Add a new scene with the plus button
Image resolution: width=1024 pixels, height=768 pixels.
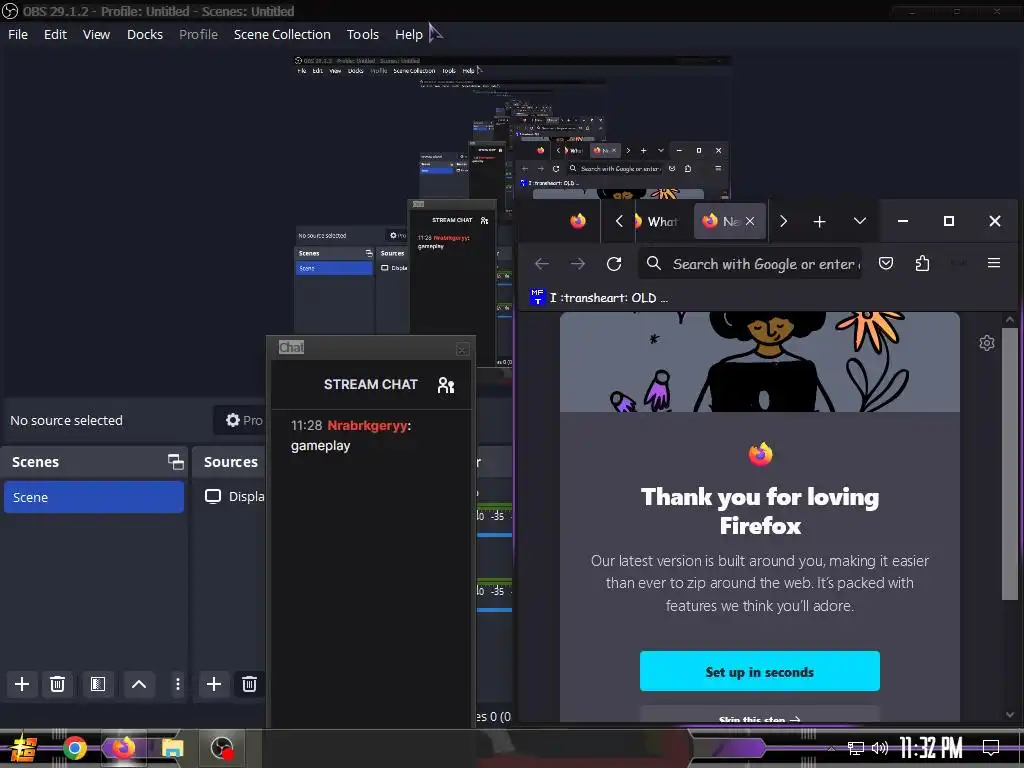22,684
